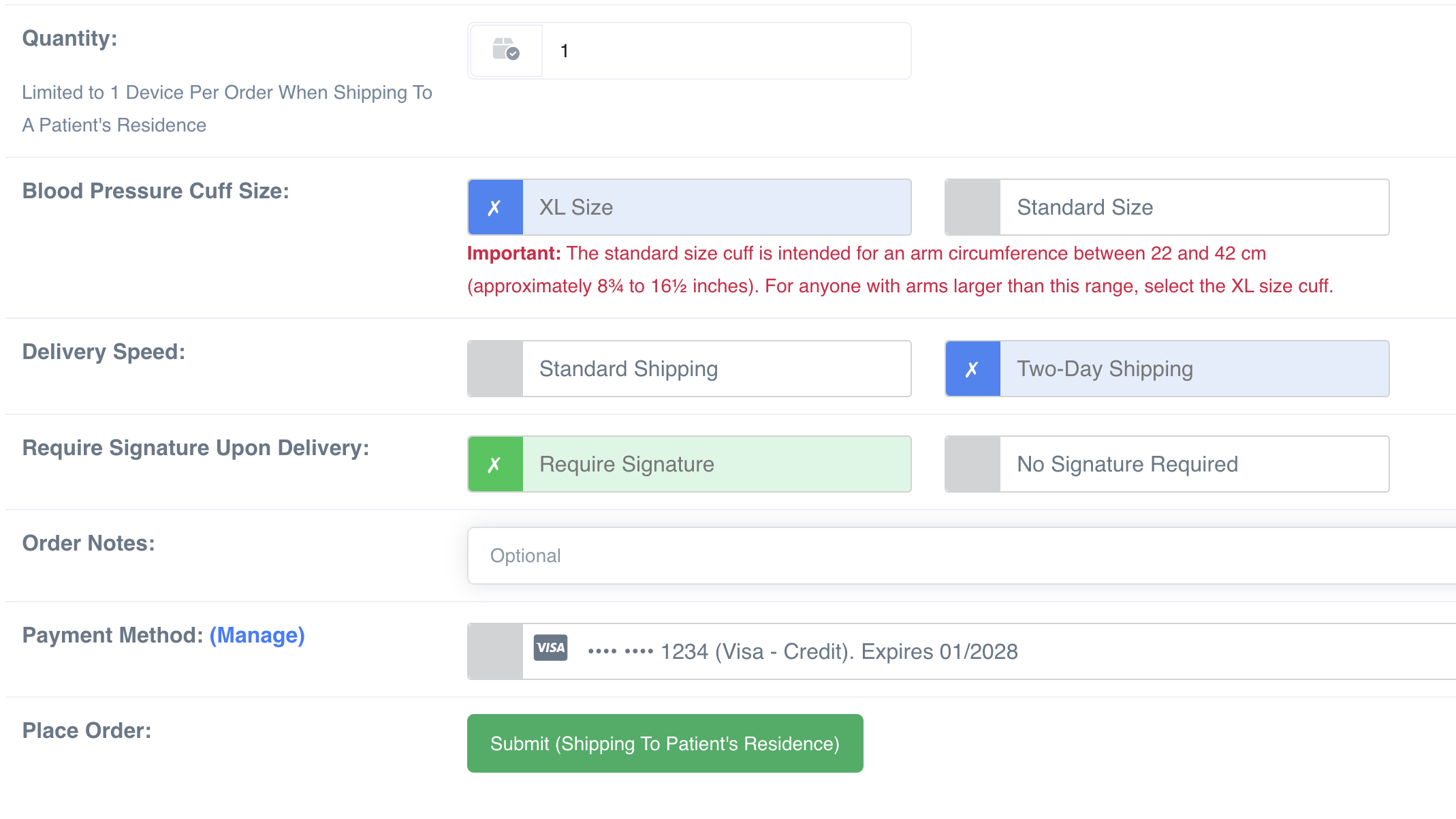1456x819 pixels.
Task: Select the card ending 1234 text
Action: (x=804, y=651)
